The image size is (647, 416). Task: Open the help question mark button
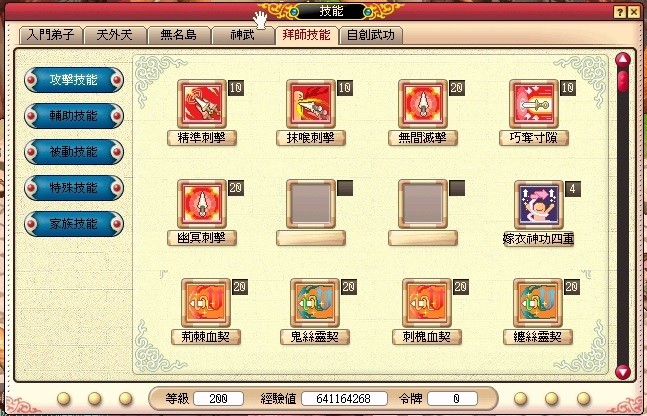tap(620, 12)
